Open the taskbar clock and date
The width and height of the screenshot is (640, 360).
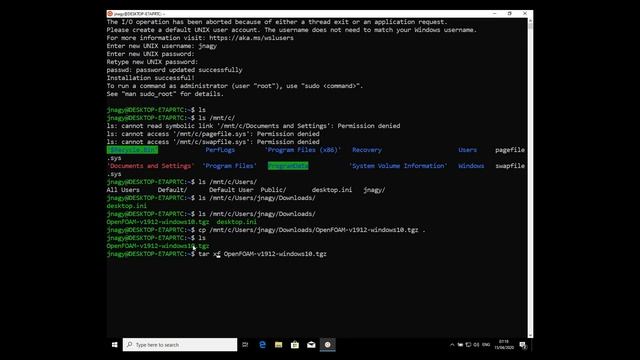pos(504,345)
